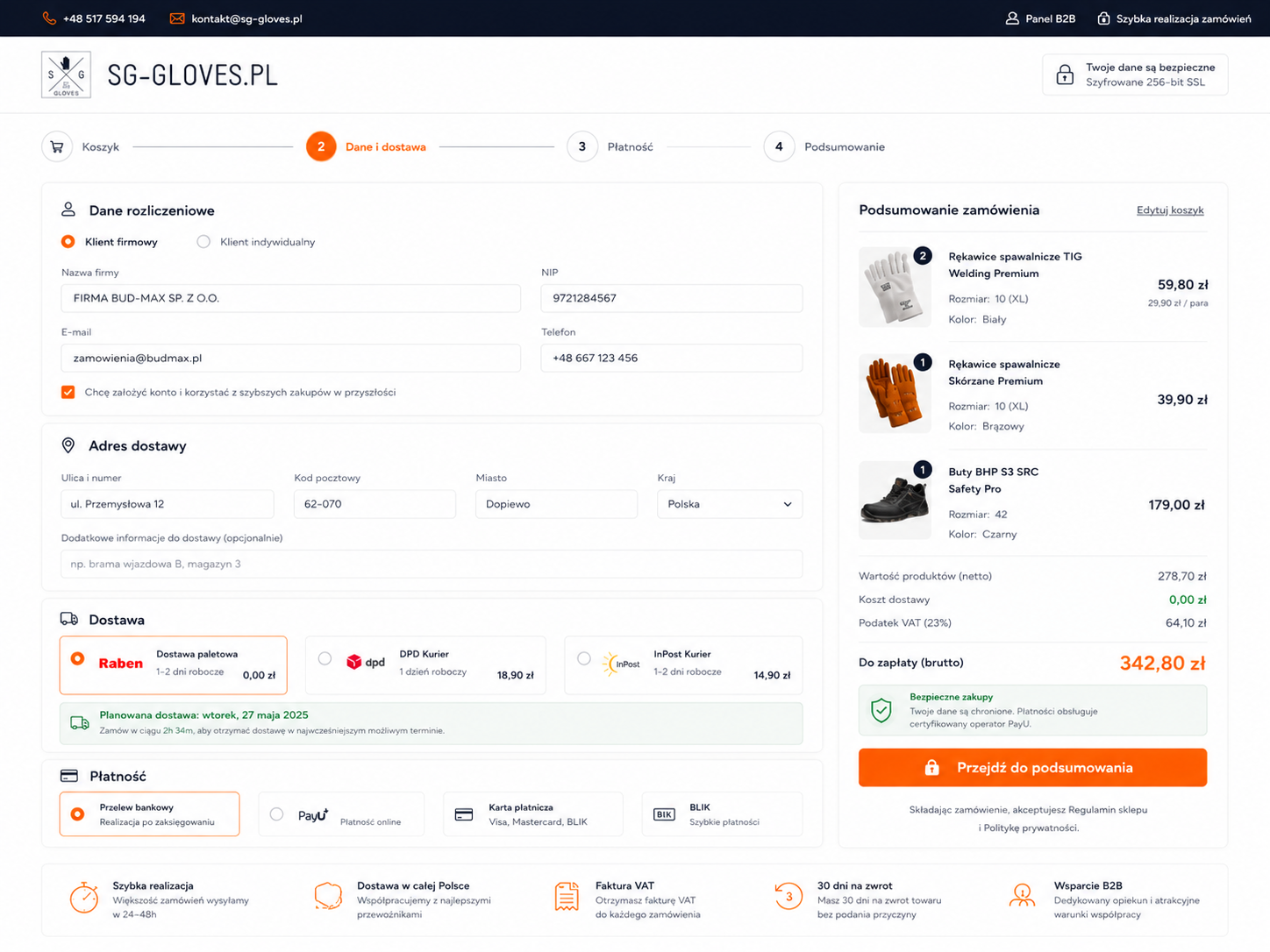Click the total amount 342,80 zł
The height and width of the screenshot is (952, 1270).
(x=1163, y=663)
